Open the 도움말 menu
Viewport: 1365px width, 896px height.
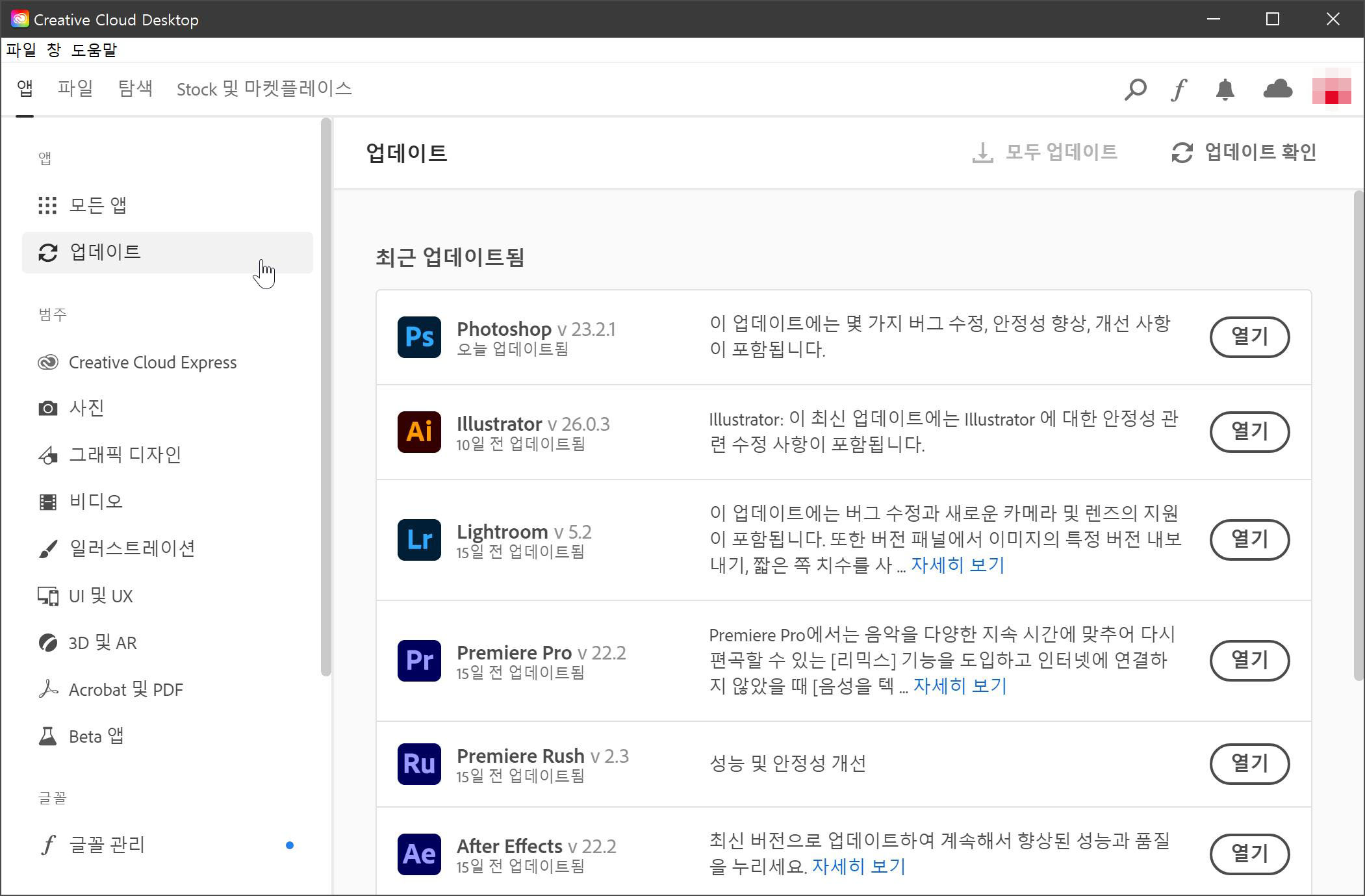coord(94,50)
